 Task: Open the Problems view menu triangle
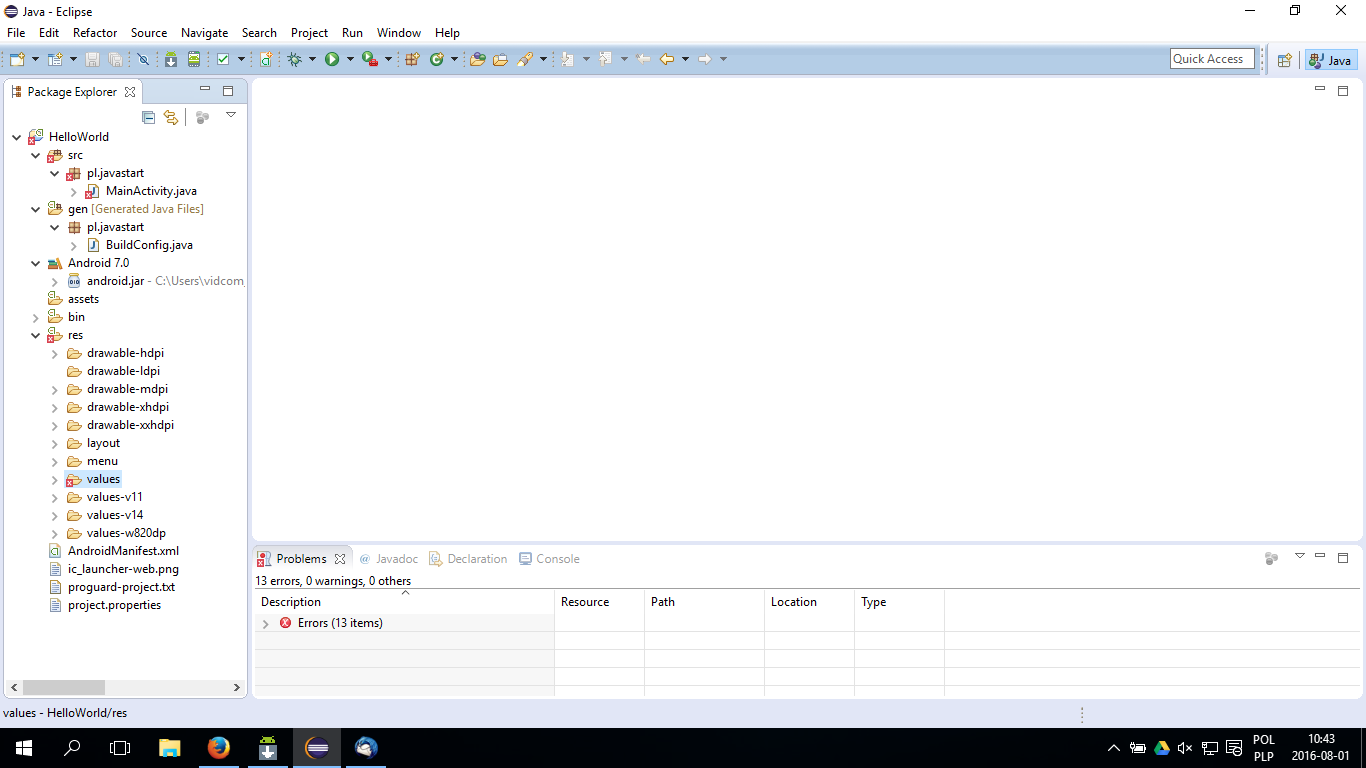click(1300, 556)
